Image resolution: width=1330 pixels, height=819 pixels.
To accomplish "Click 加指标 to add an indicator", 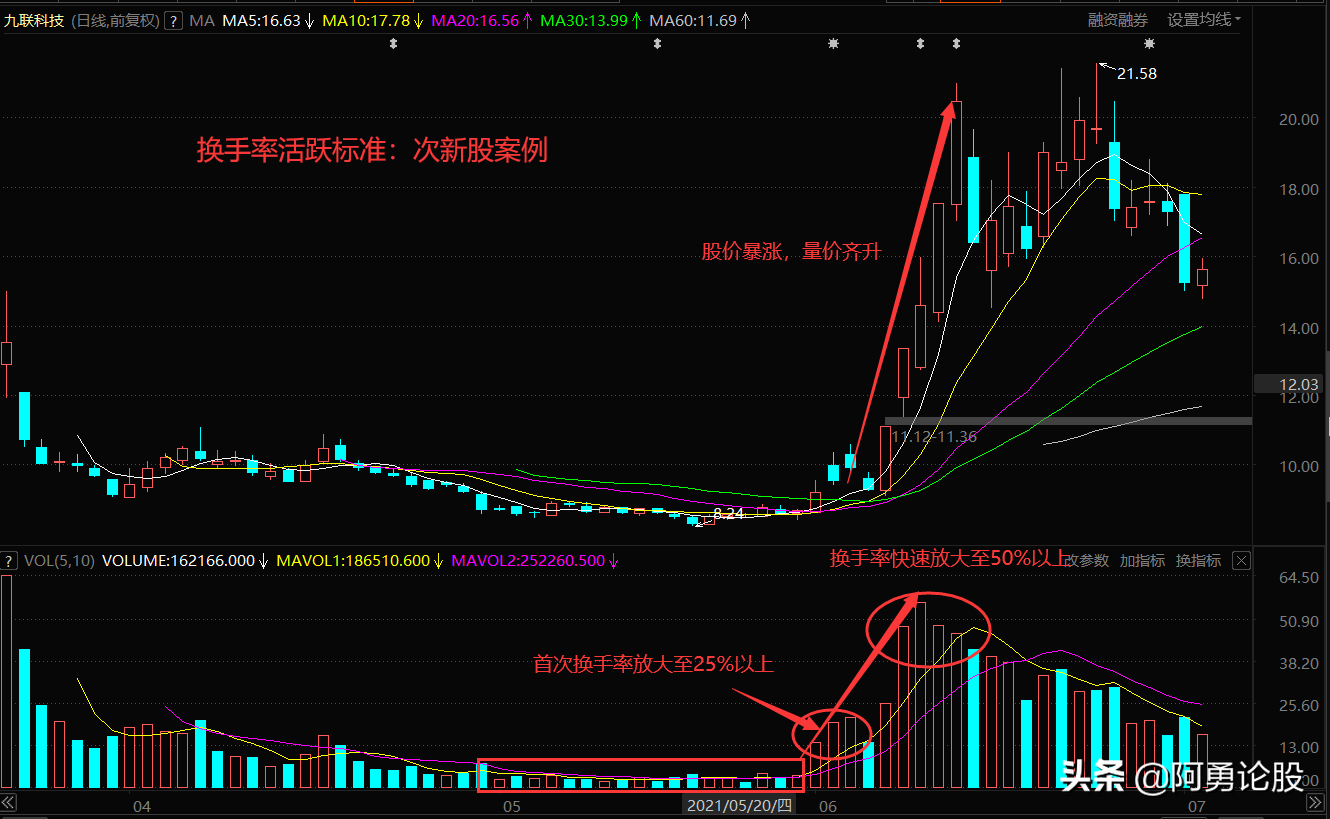I will click(1142, 561).
